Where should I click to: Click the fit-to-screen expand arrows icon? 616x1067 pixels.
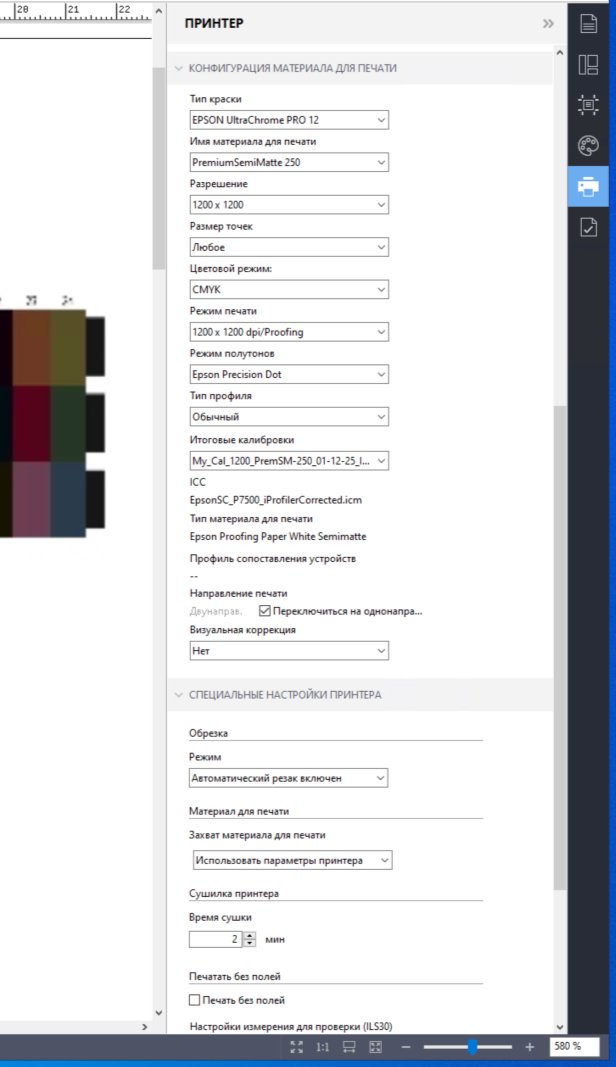click(x=296, y=1047)
